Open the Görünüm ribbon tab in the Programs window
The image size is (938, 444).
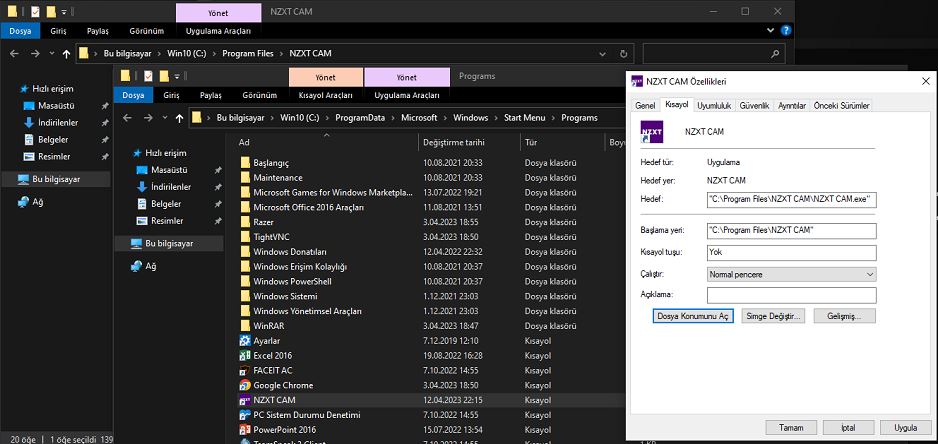coord(260,95)
